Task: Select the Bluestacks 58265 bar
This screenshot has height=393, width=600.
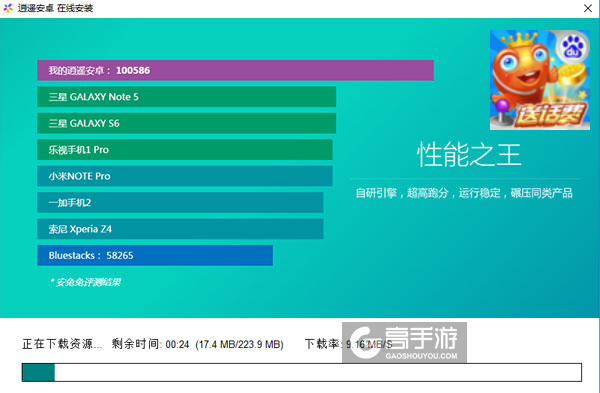Action: pos(155,255)
